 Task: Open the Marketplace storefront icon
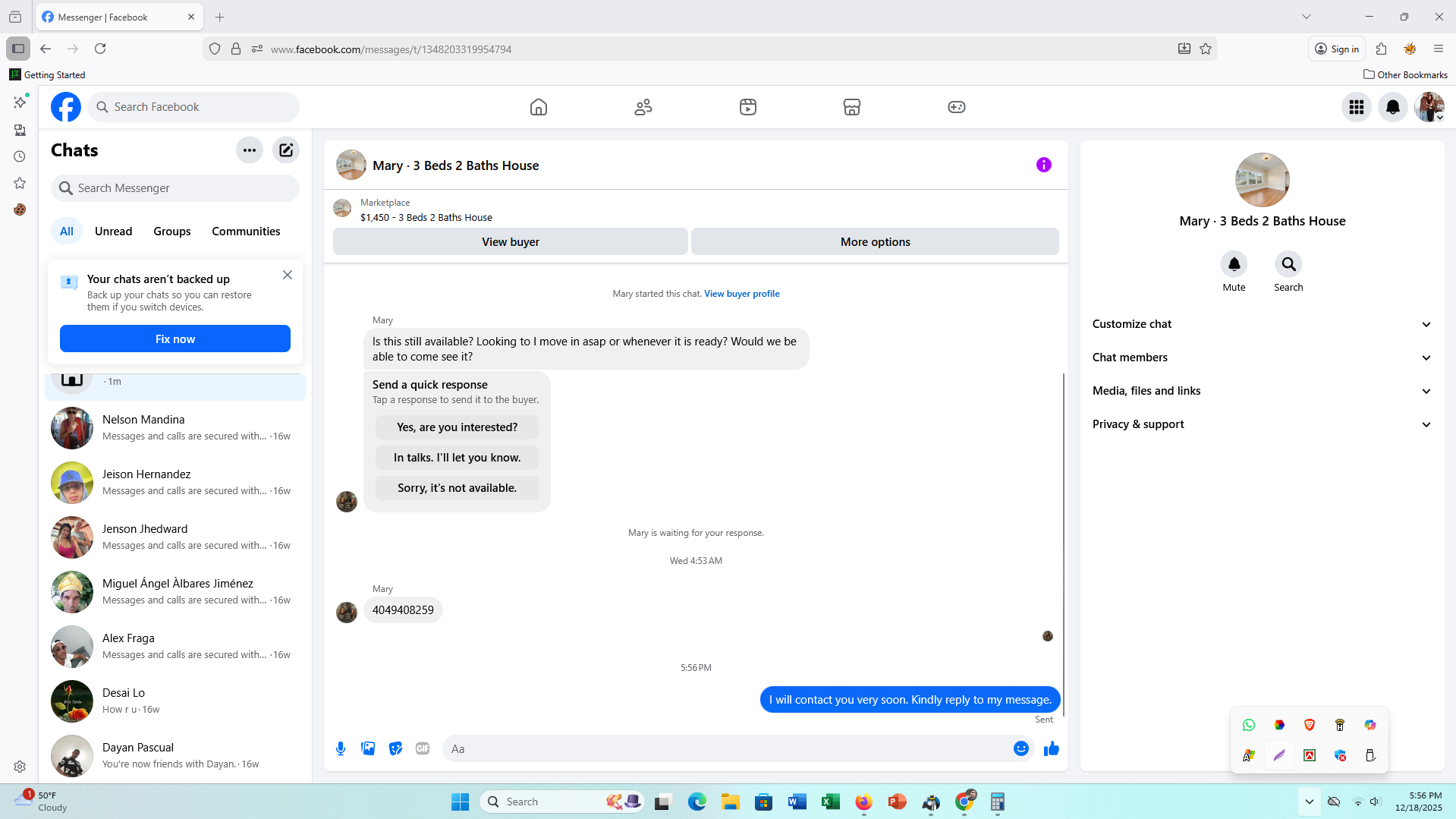(852, 107)
